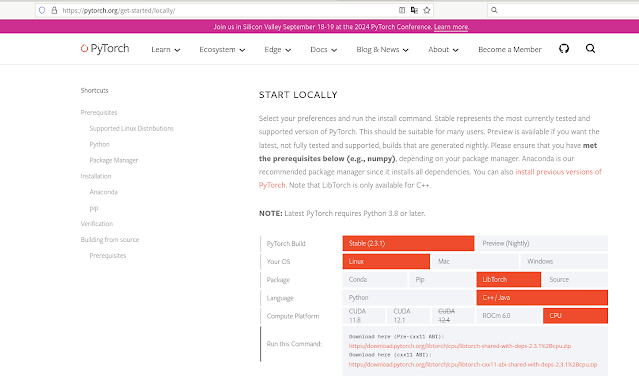
Task: Choose ROCm 6.0 compute platform
Action: tap(509, 316)
